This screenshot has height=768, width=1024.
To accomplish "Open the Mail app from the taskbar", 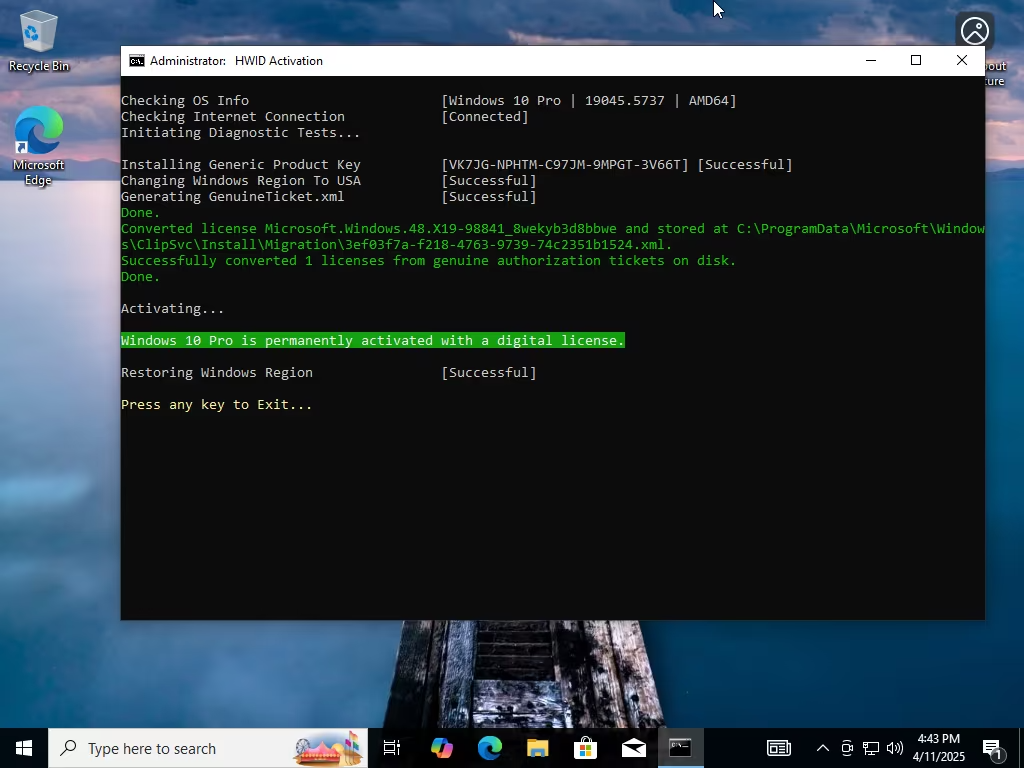I will tap(633, 748).
